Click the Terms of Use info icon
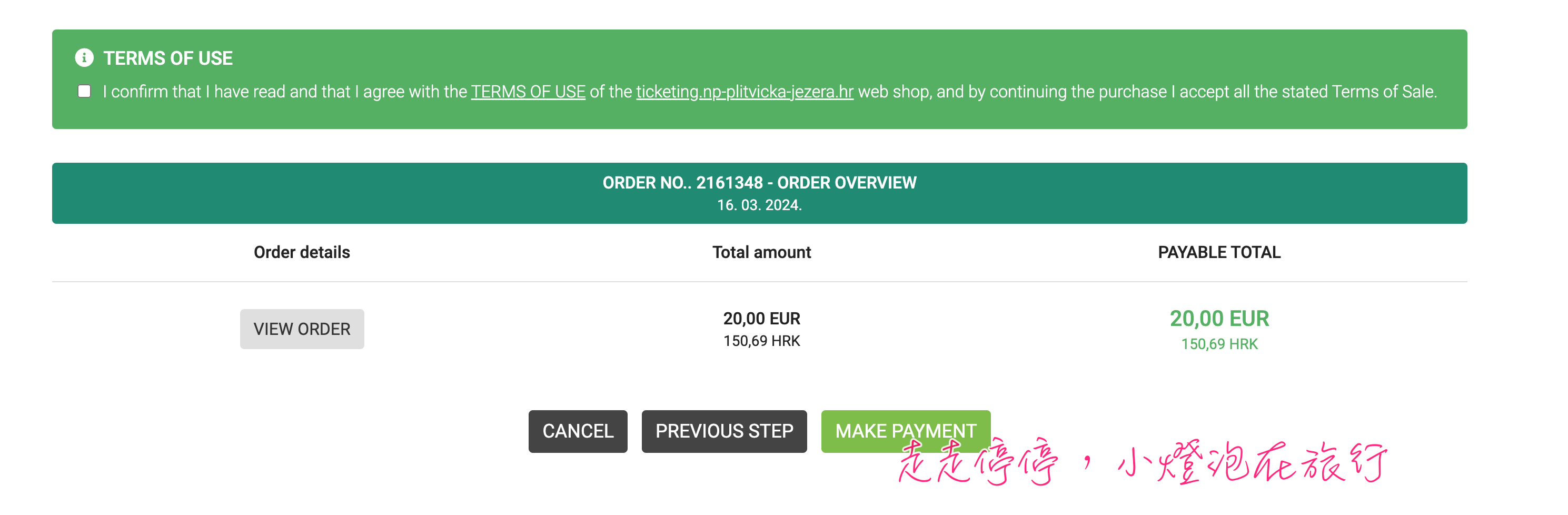The width and height of the screenshot is (1568, 515). tap(84, 58)
